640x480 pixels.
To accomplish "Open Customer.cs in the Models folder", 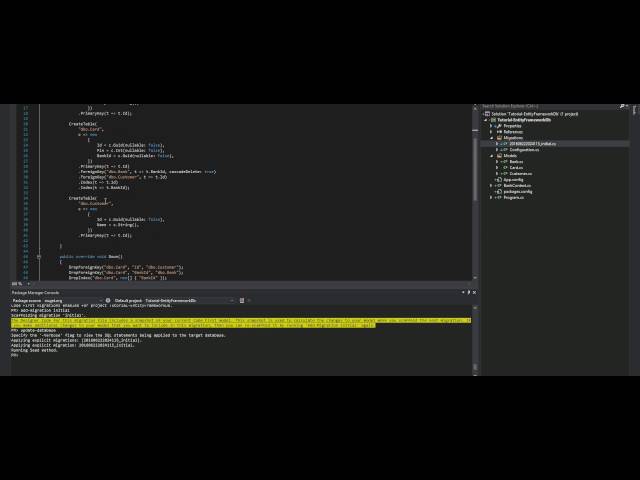I will (x=520, y=173).
